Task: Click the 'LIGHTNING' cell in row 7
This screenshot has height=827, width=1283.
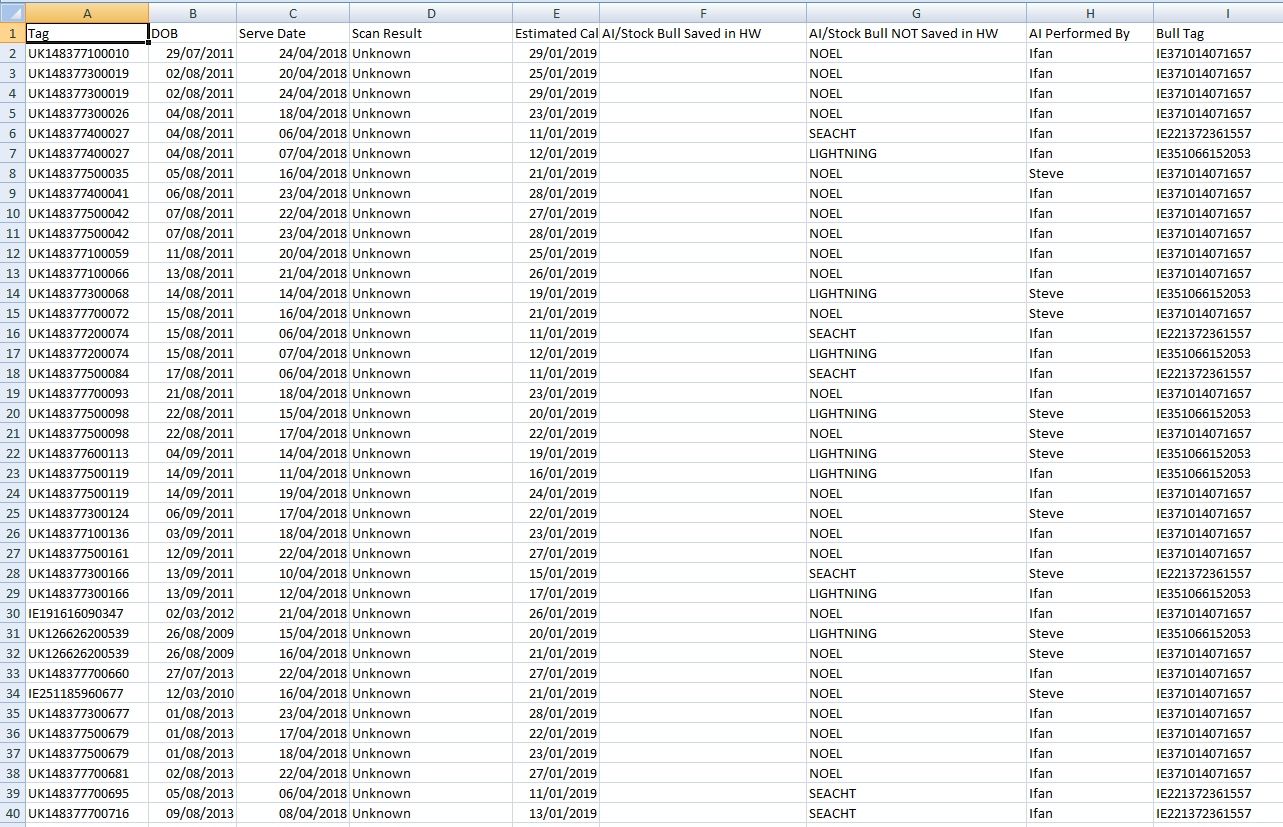Action: click(x=916, y=153)
